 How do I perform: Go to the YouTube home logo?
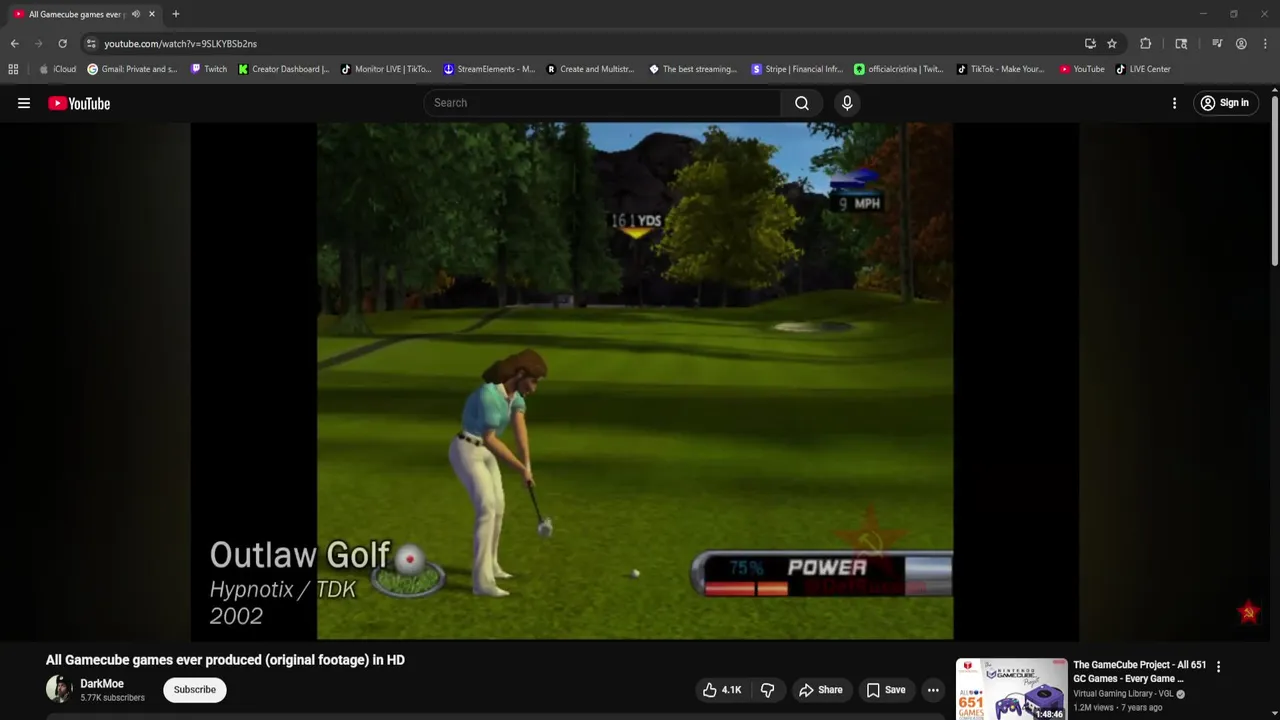tap(79, 103)
